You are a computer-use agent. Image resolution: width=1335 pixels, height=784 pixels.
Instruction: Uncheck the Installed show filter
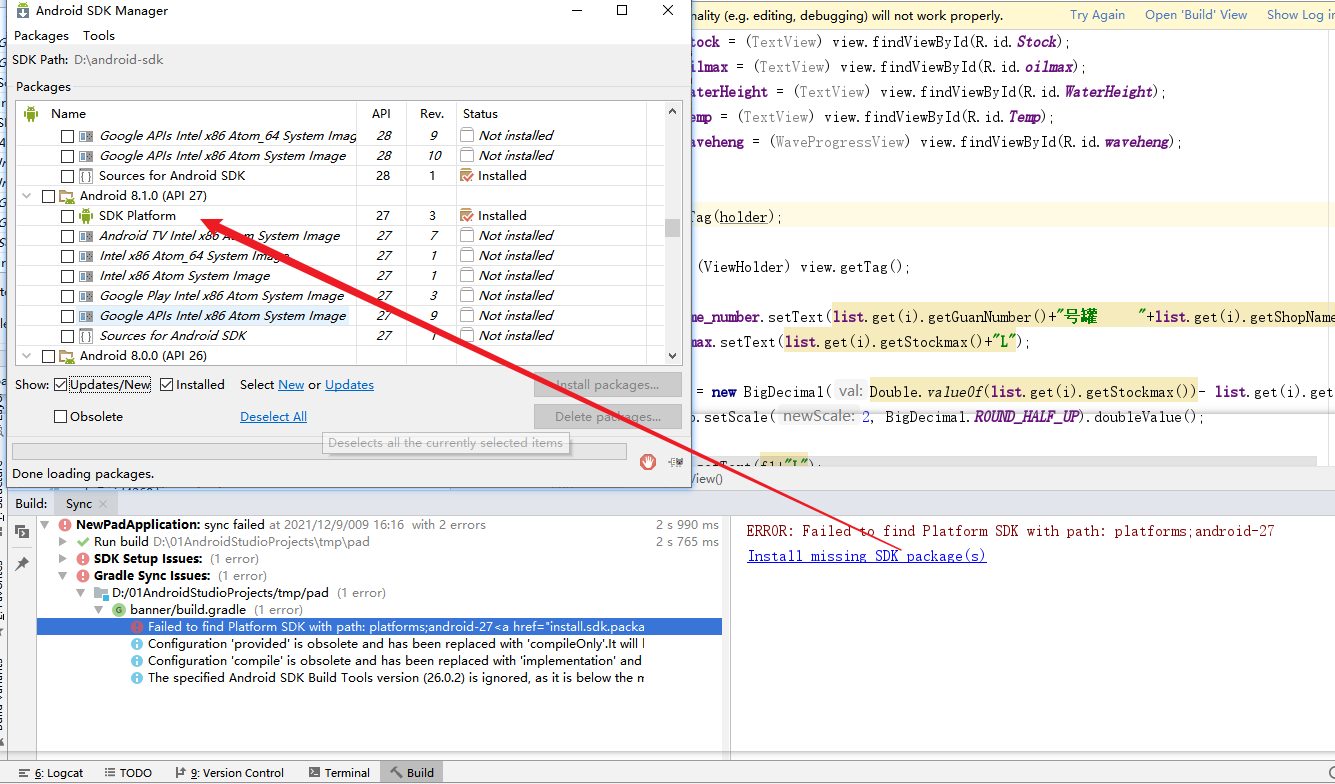167,385
